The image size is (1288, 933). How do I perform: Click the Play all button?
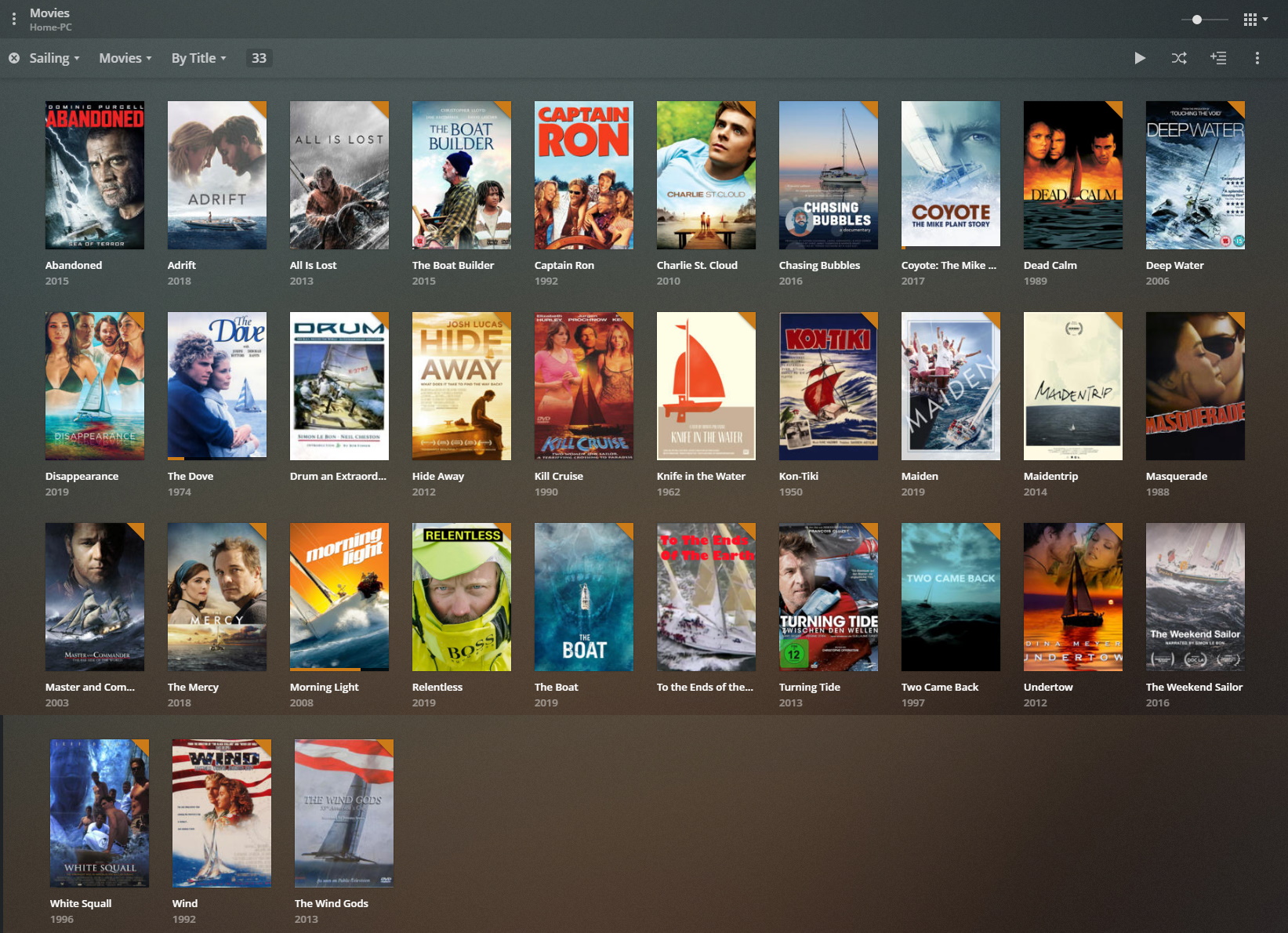point(1140,58)
